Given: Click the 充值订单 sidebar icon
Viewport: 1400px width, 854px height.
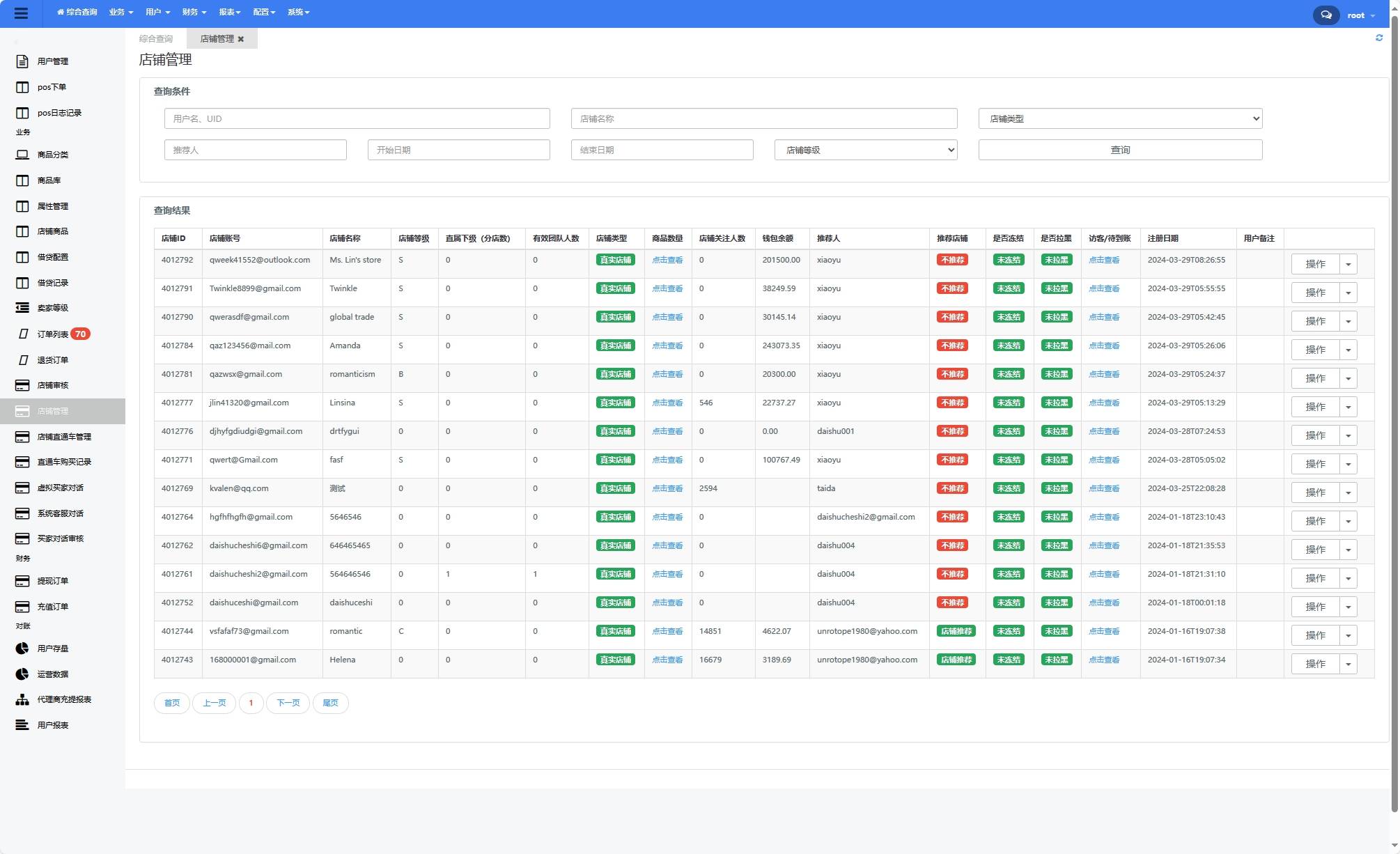Looking at the screenshot, I should tap(23, 607).
